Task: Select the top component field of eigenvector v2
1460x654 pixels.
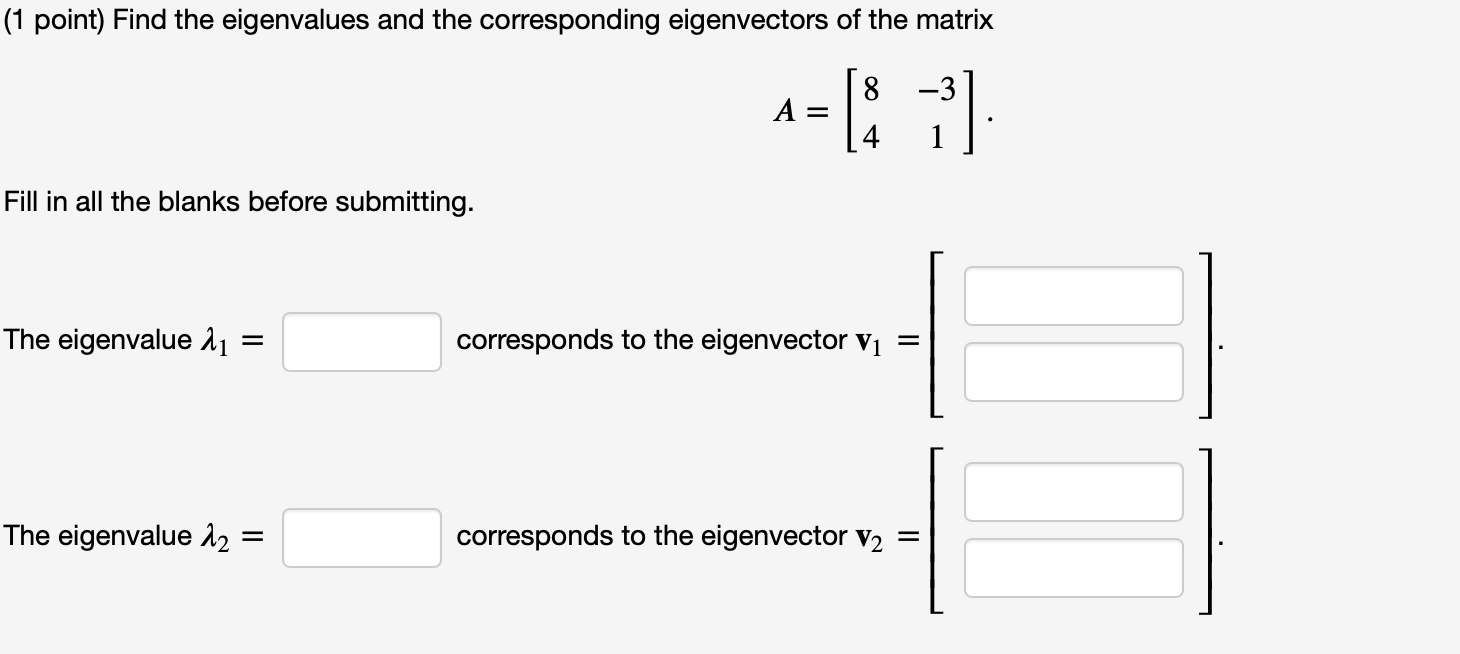Action: (1073, 491)
